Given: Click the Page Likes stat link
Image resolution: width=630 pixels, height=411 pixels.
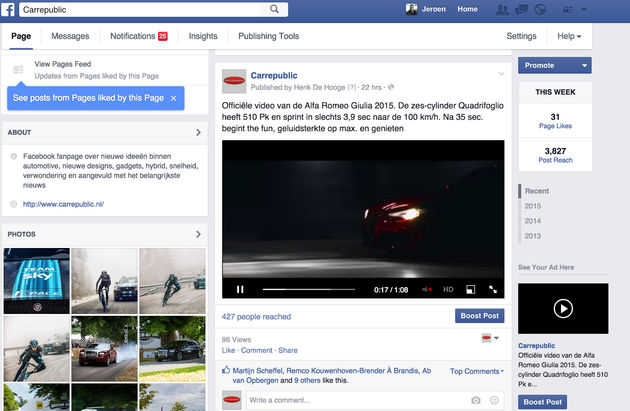Looking at the screenshot, I should (x=555, y=126).
